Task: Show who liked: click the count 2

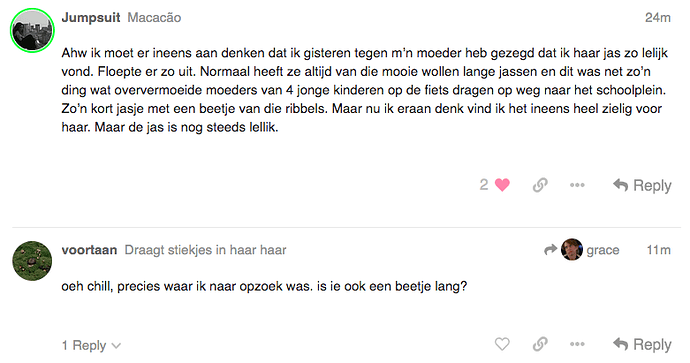Action: tap(484, 185)
